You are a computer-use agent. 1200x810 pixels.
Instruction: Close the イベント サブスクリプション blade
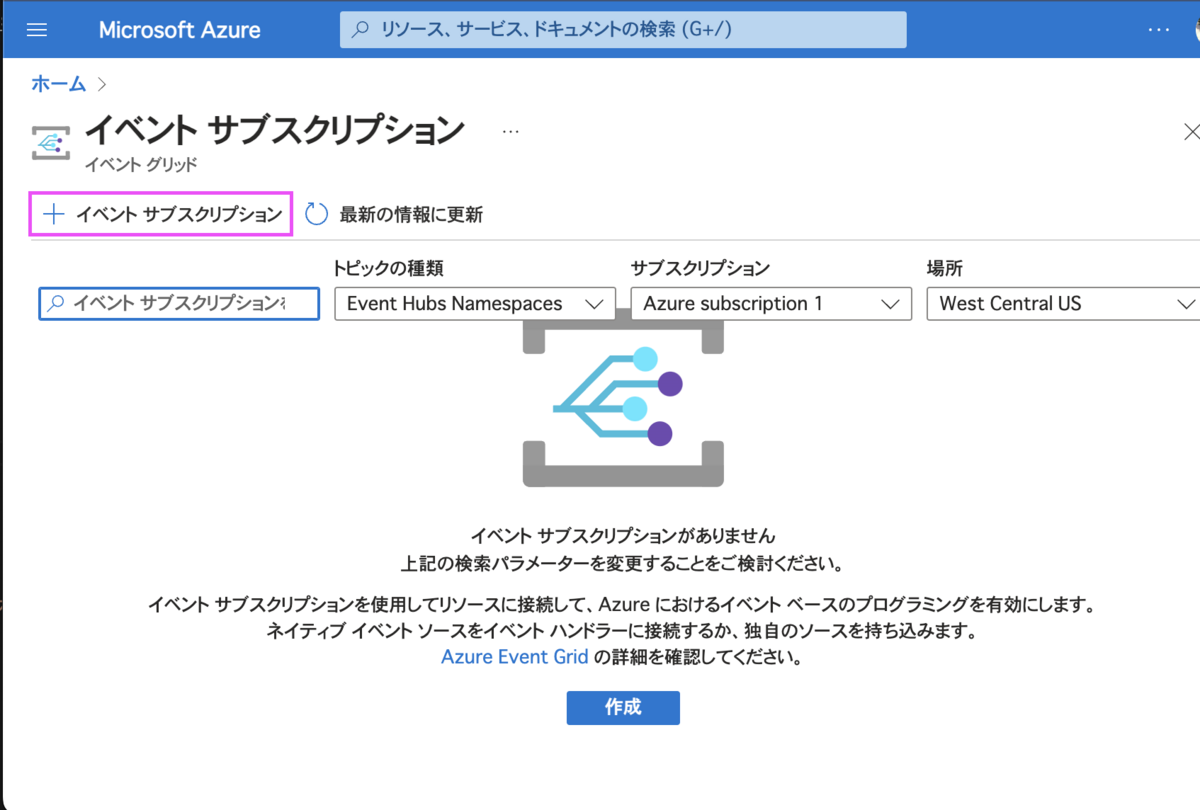(1191, 131)
